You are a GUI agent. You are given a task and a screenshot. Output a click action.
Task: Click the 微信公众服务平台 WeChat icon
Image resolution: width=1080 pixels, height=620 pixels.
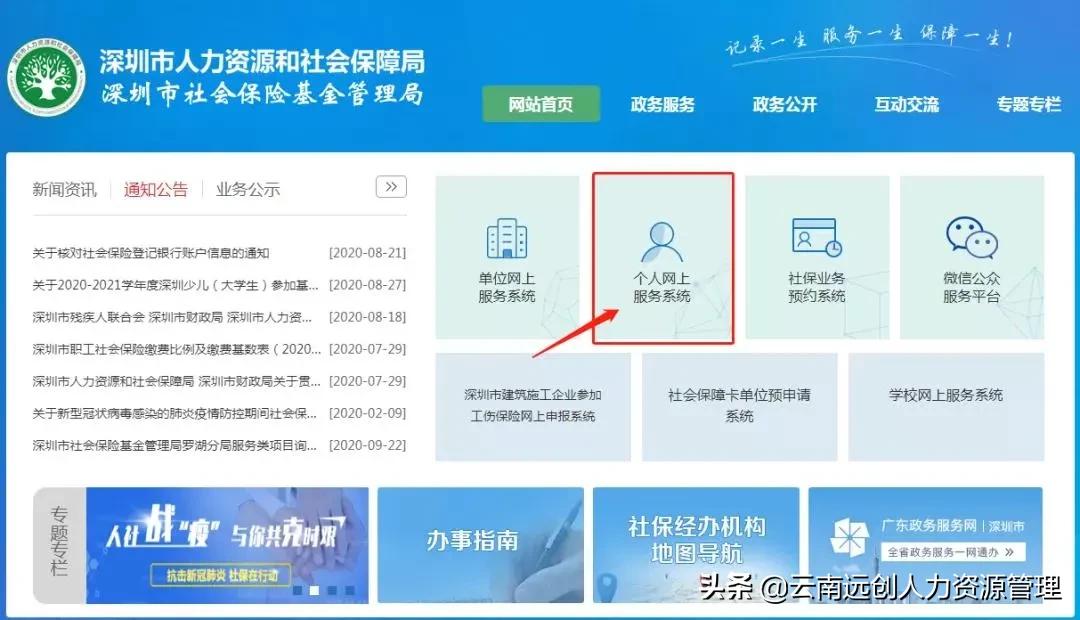(x=972, y=255)
